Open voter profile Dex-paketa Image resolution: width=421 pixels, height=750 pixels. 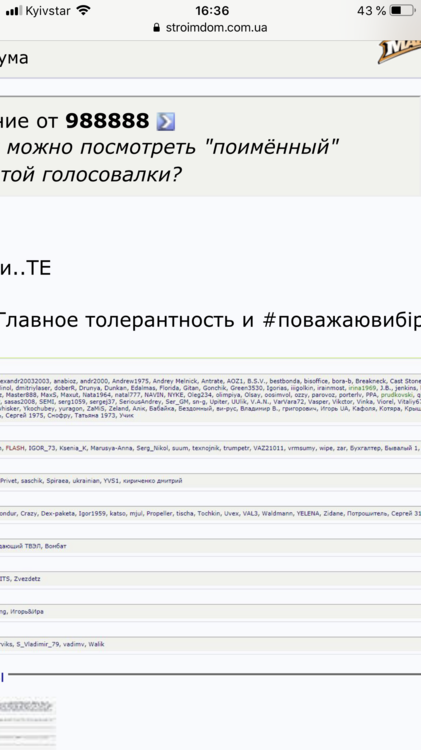tap(58, 513)
